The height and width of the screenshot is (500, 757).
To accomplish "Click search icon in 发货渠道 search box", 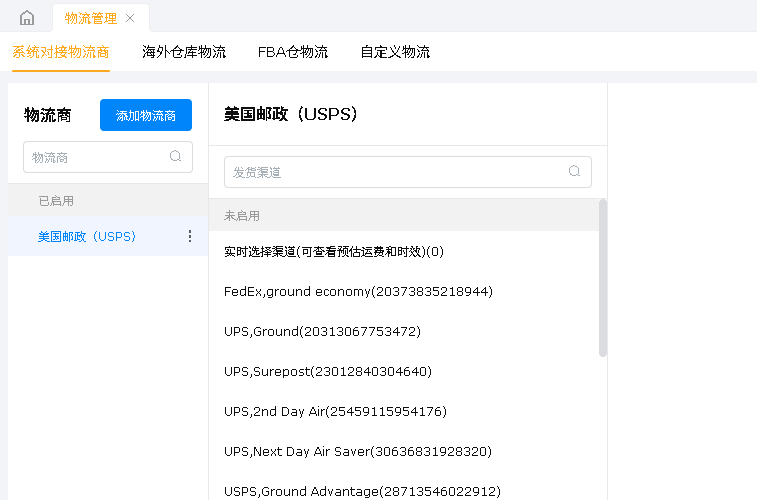I will 575,171.
